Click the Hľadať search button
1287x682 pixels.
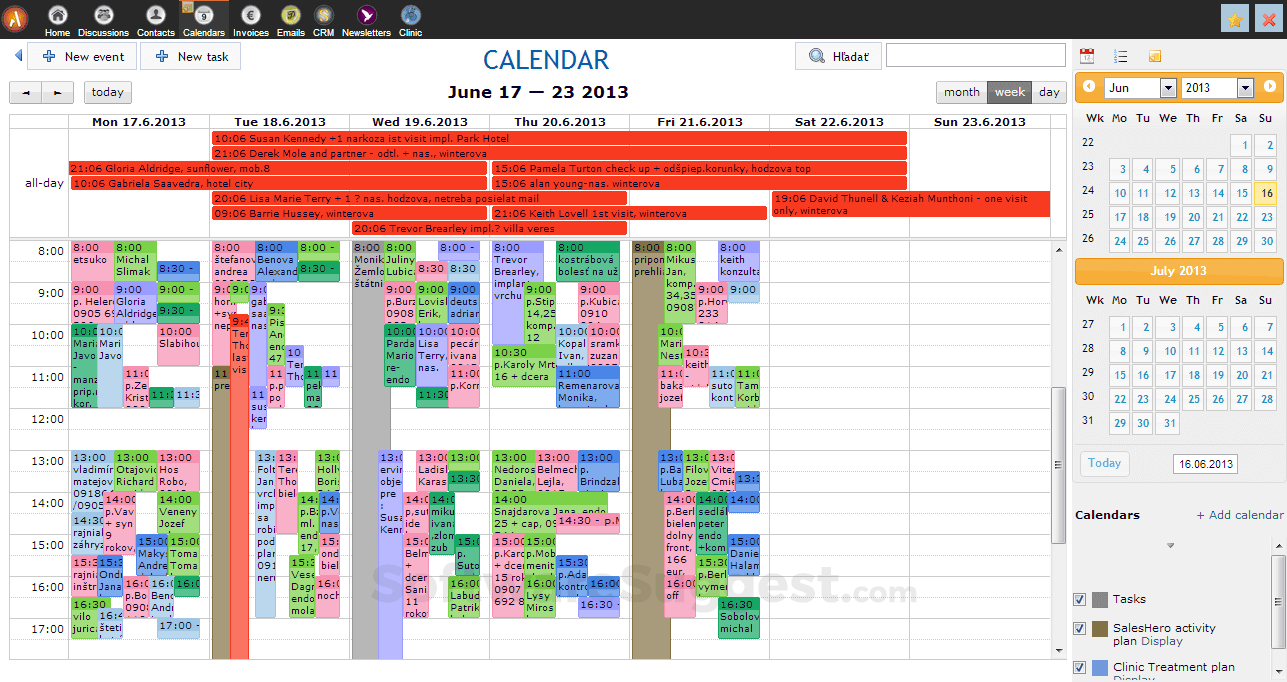[x=838, y=56]
